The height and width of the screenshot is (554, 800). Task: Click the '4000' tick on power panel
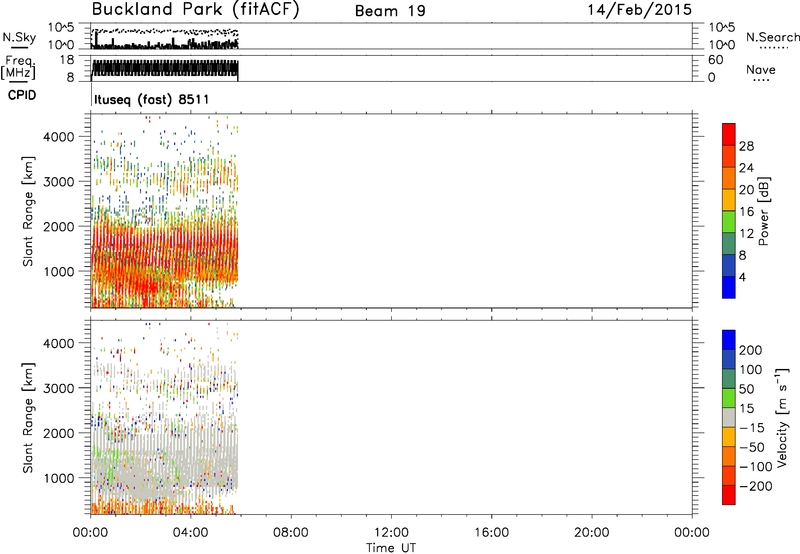58,137
